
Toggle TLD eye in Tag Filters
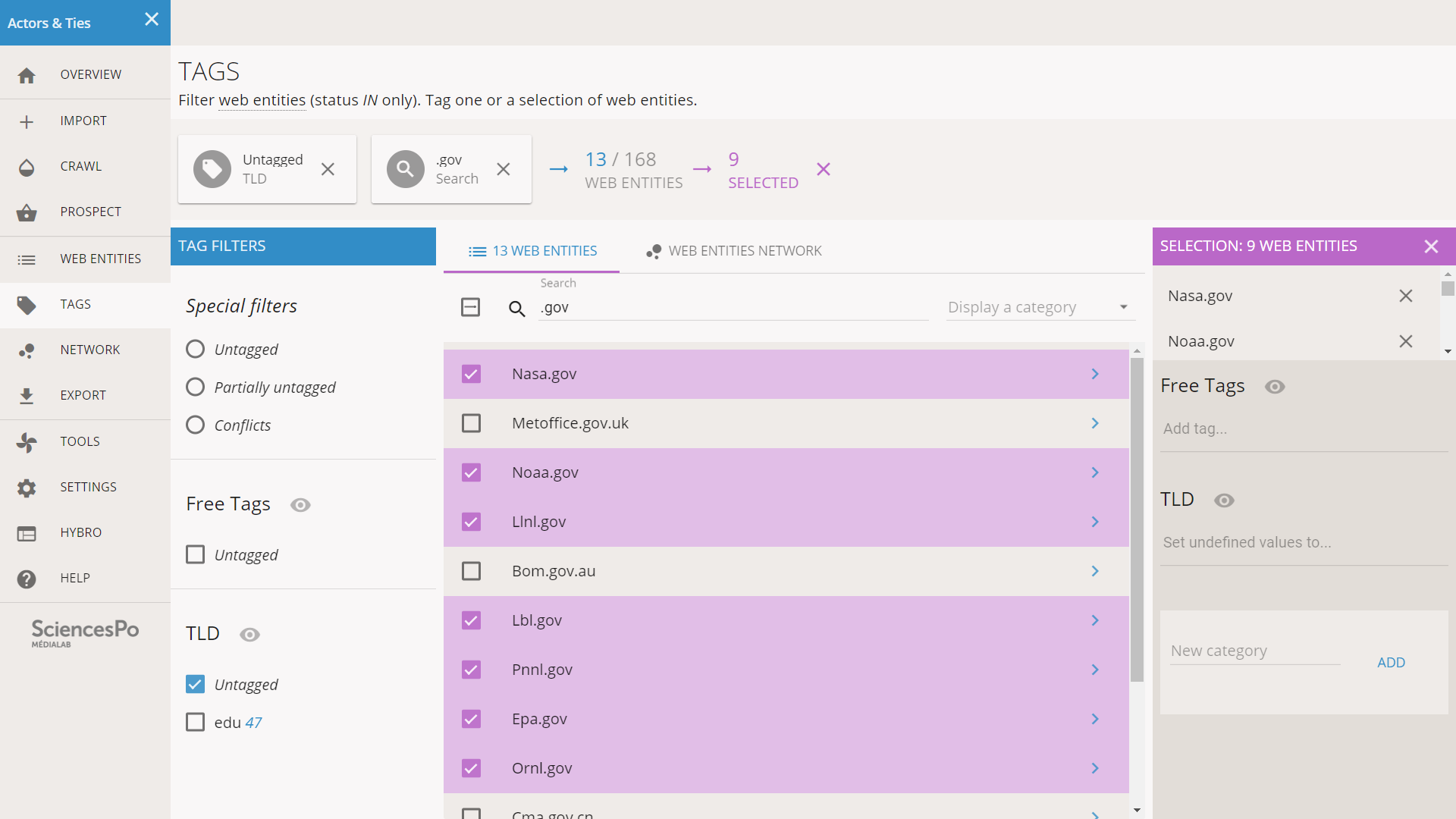pos(249,635)
